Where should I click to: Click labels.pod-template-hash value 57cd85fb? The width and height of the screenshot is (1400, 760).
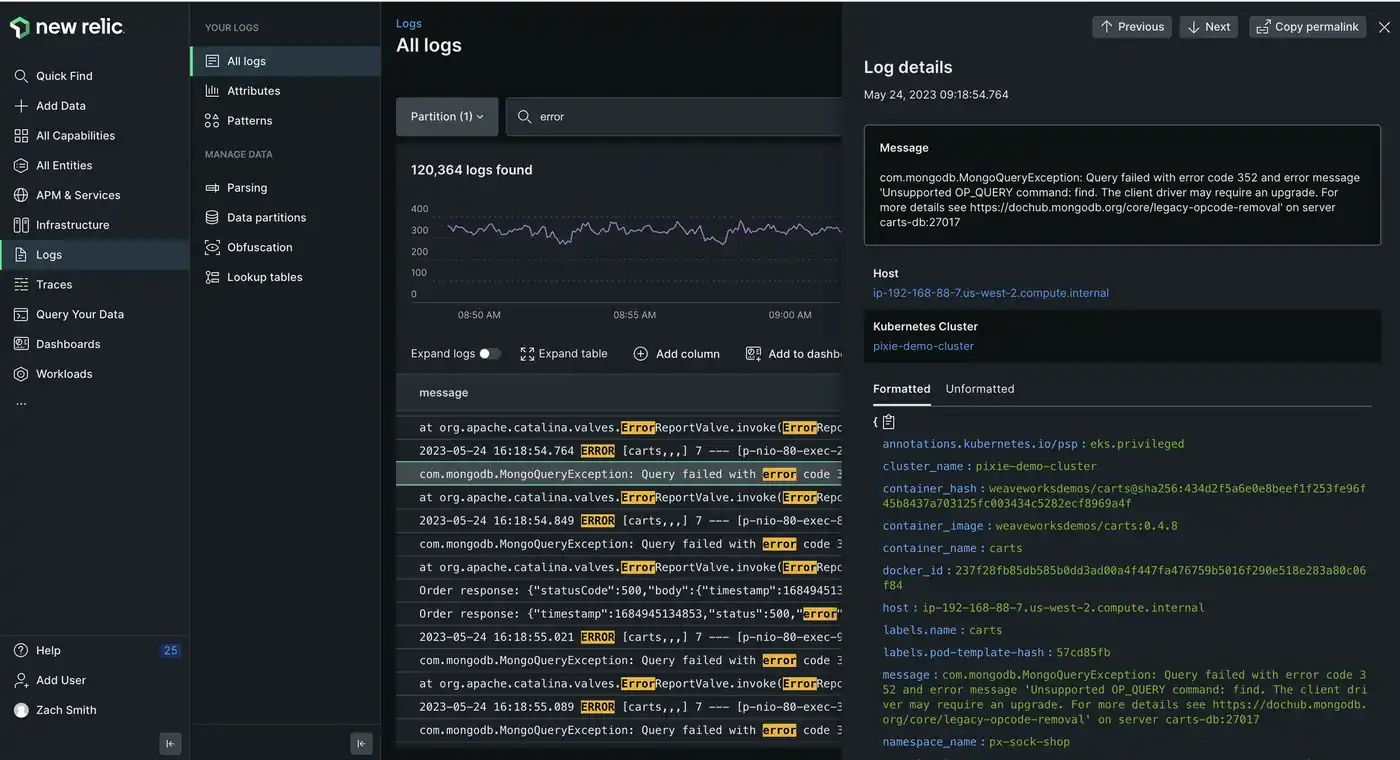(x=1083, y=652)
